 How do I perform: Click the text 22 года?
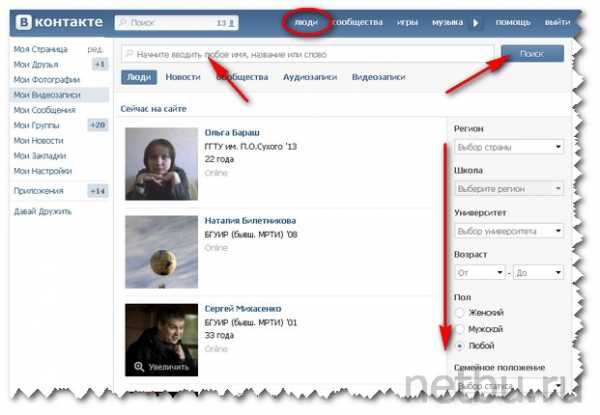pos(219,159)
